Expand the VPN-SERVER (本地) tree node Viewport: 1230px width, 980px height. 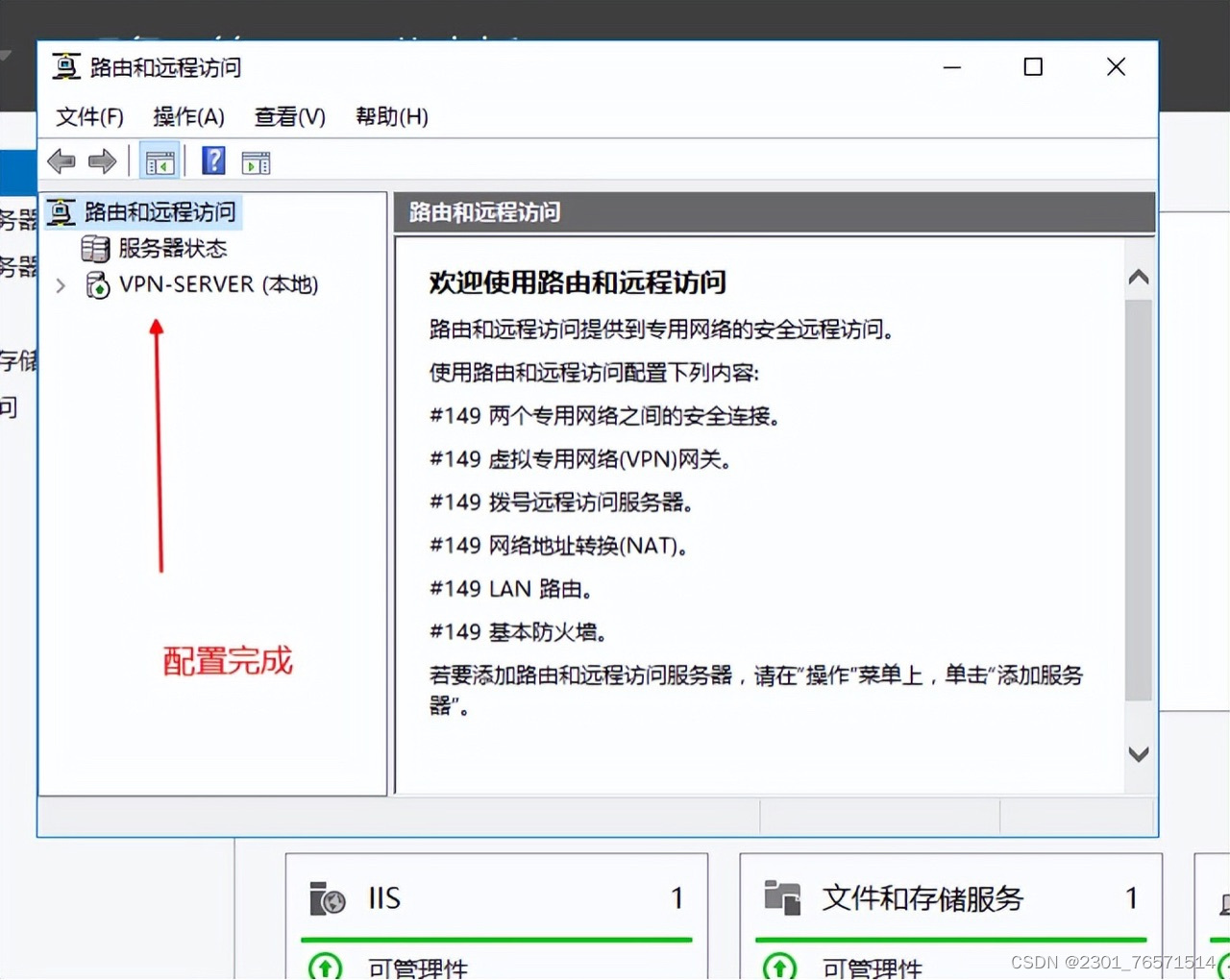(60, 284)
